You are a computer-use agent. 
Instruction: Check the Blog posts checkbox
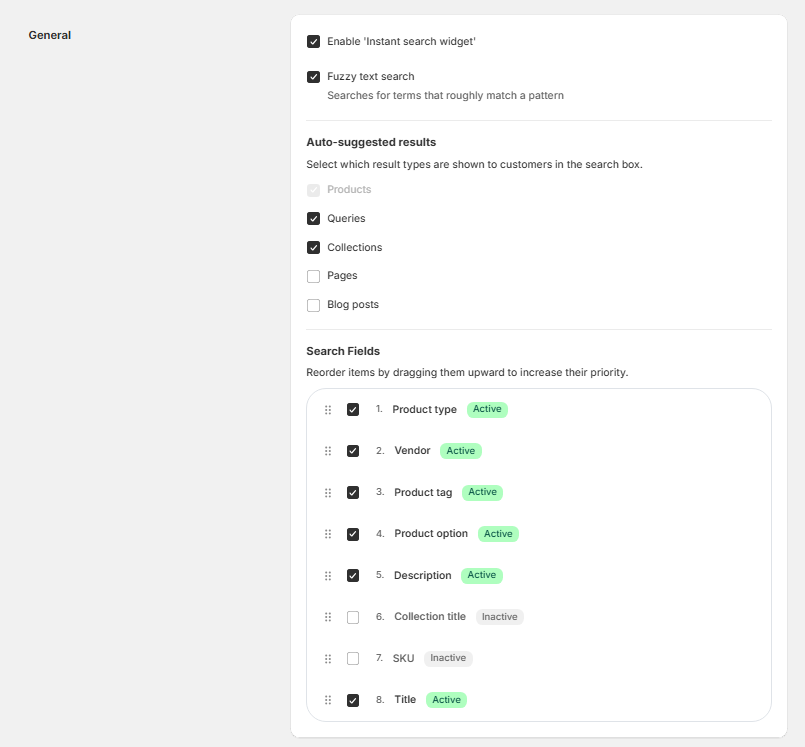point(314,305)
